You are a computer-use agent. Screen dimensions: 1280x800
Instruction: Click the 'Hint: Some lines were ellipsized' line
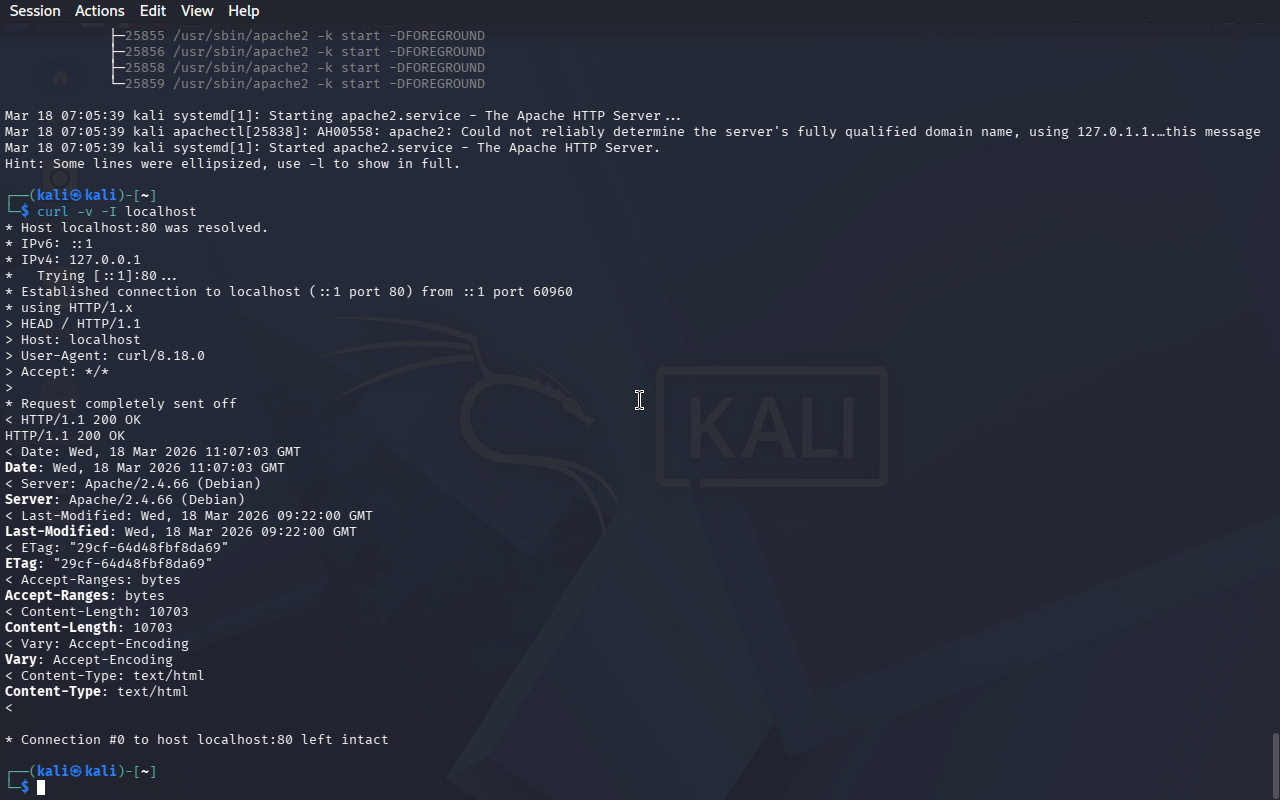(233, 164)
